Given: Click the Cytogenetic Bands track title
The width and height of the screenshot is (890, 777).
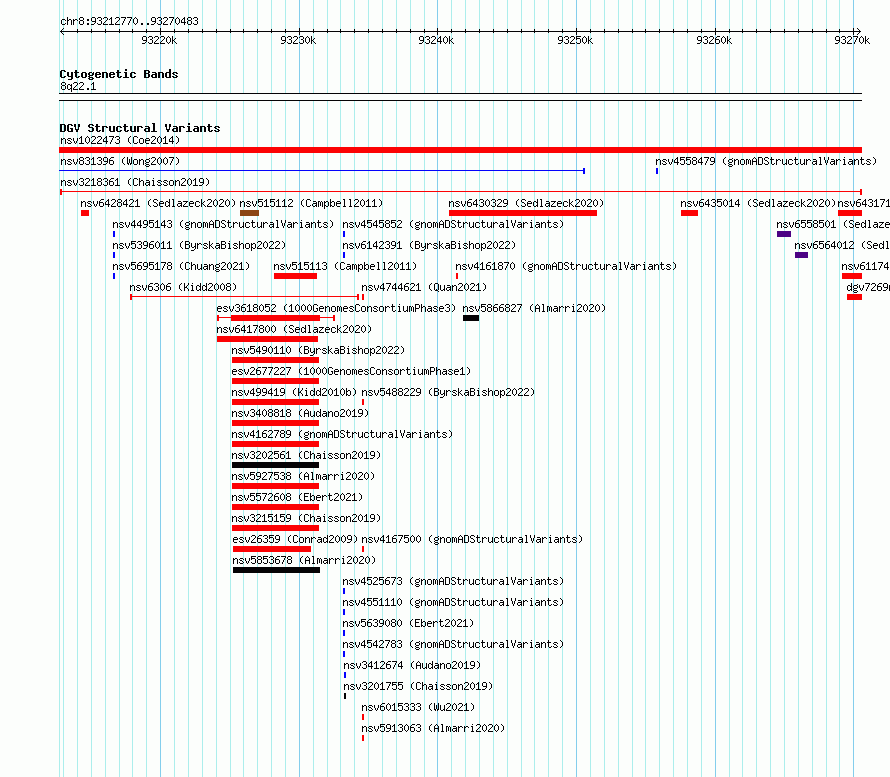Looking at the screenshot, I should click(x=119, y=74).
